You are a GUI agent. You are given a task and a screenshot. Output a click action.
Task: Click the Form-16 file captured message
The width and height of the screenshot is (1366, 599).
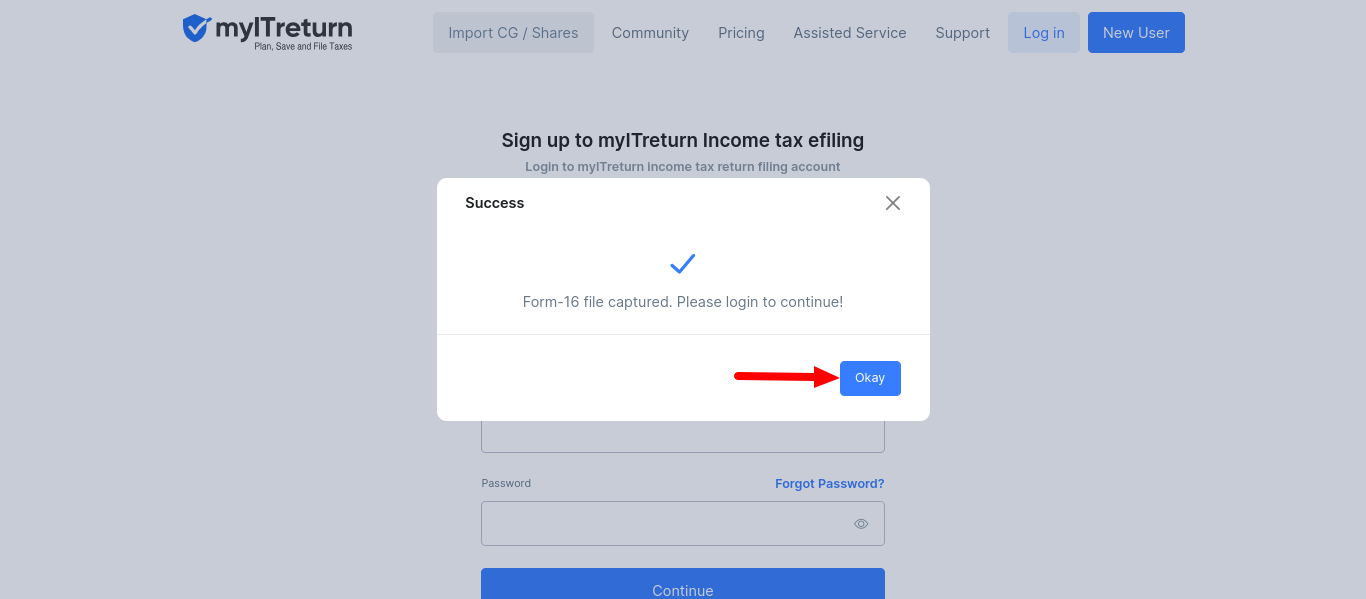click(683, 302)
